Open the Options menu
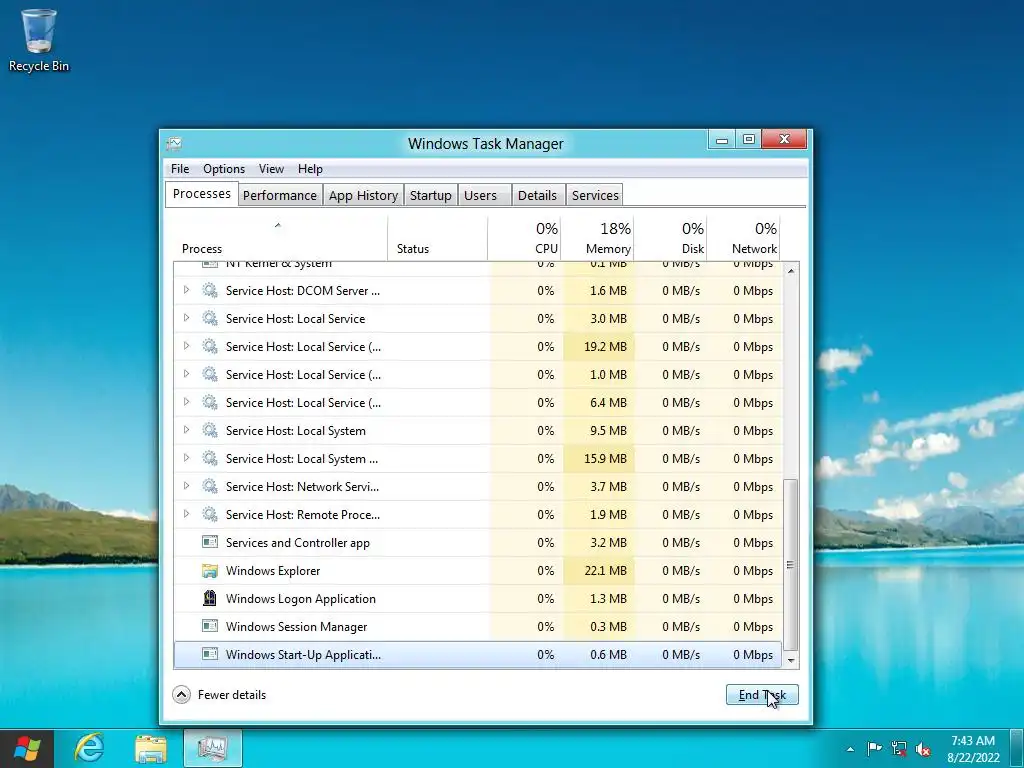 224,168
